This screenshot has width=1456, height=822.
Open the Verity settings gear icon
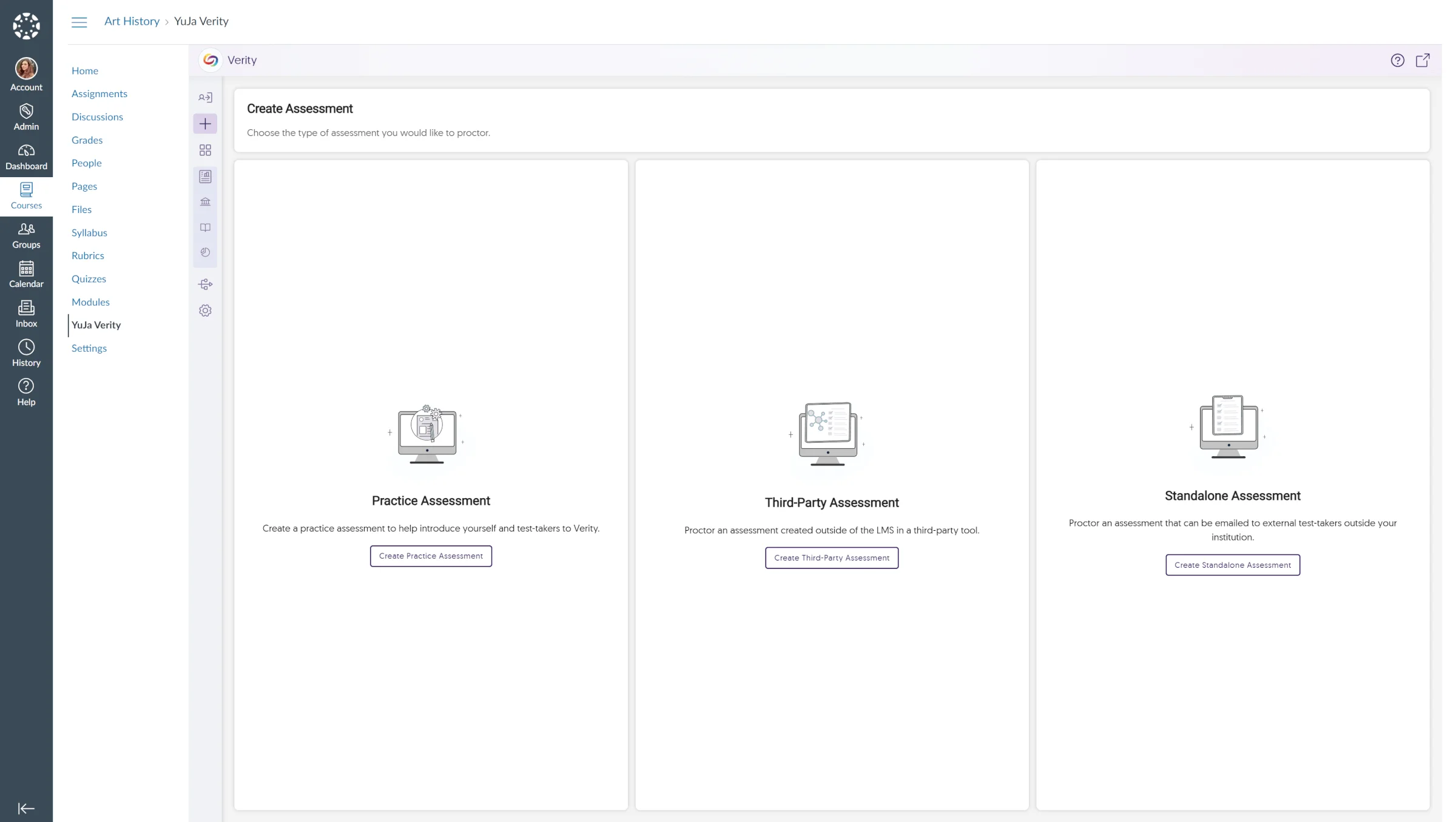(205, 311)
